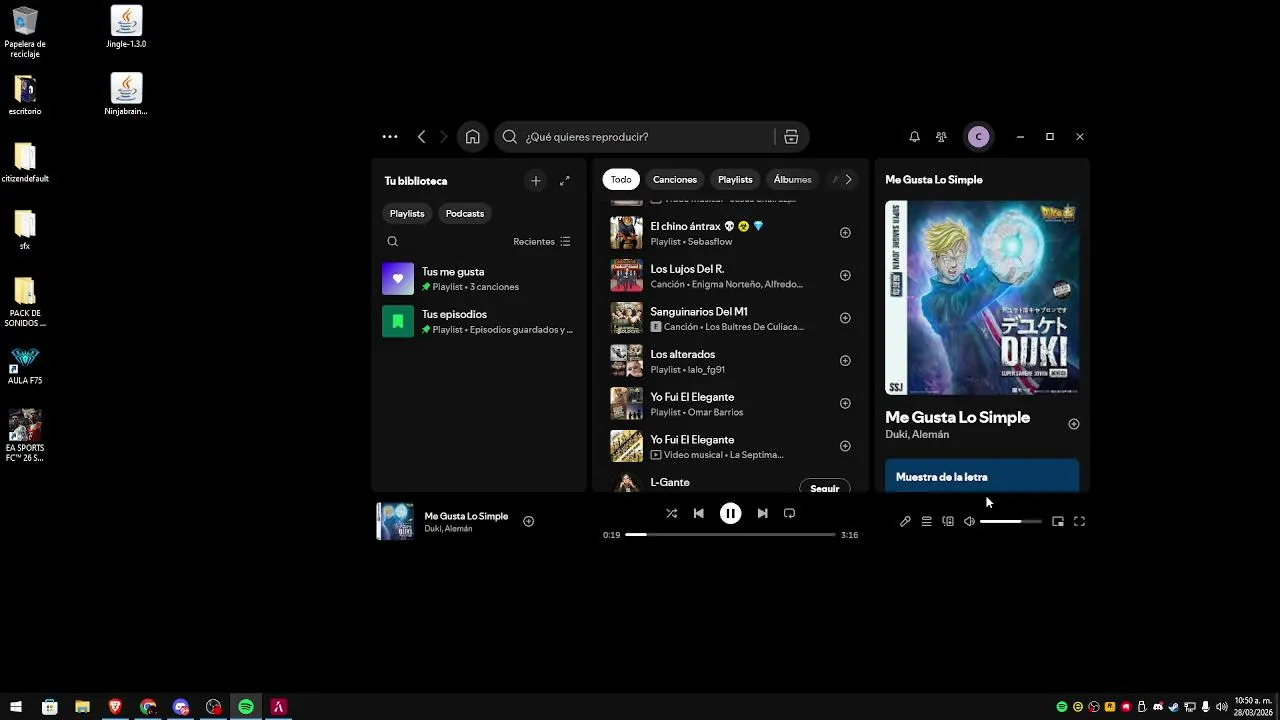1280x720 pixels.
Task: Toggle repeat mode
Action: point(789,513)
